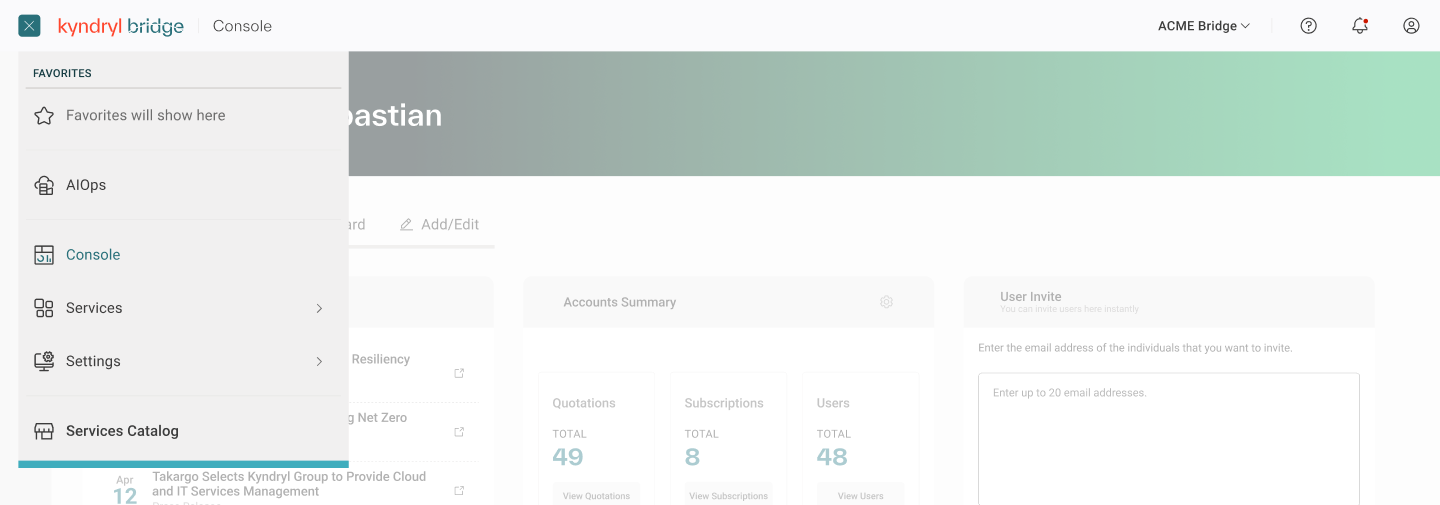Open the user profile icon
This screenshot has width=1440, height=505.
coord(1411,26)
